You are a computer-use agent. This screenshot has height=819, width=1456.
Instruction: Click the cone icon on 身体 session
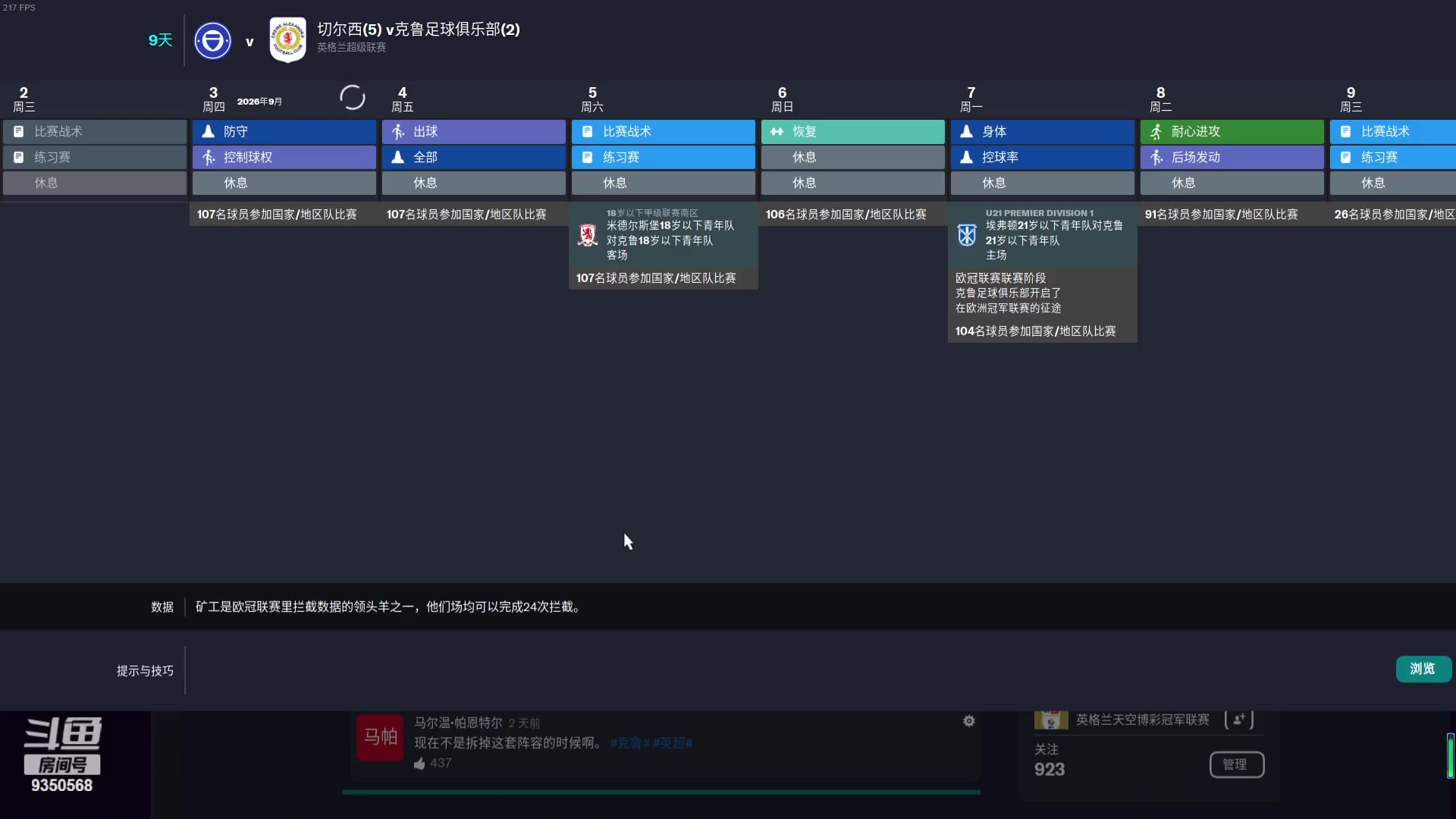[966, 131]
